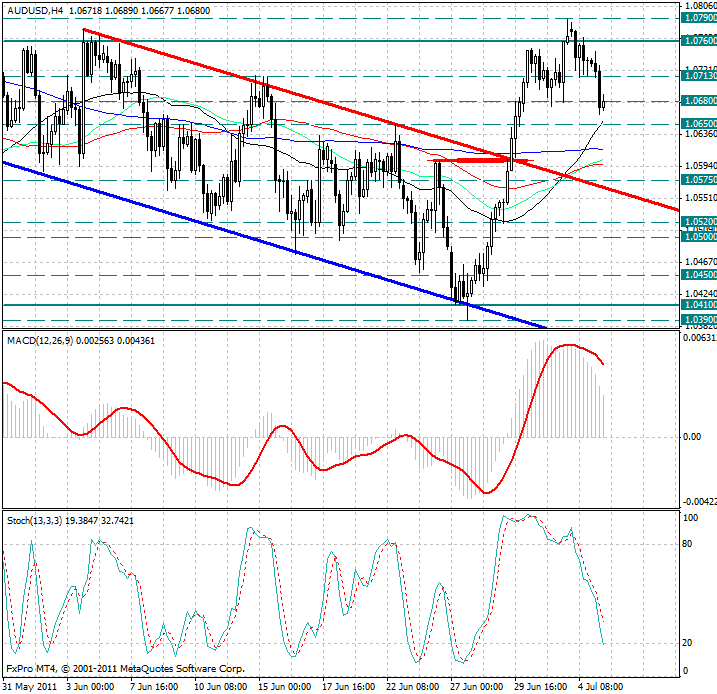Select the 1.0575 price level label

(698, 180)
